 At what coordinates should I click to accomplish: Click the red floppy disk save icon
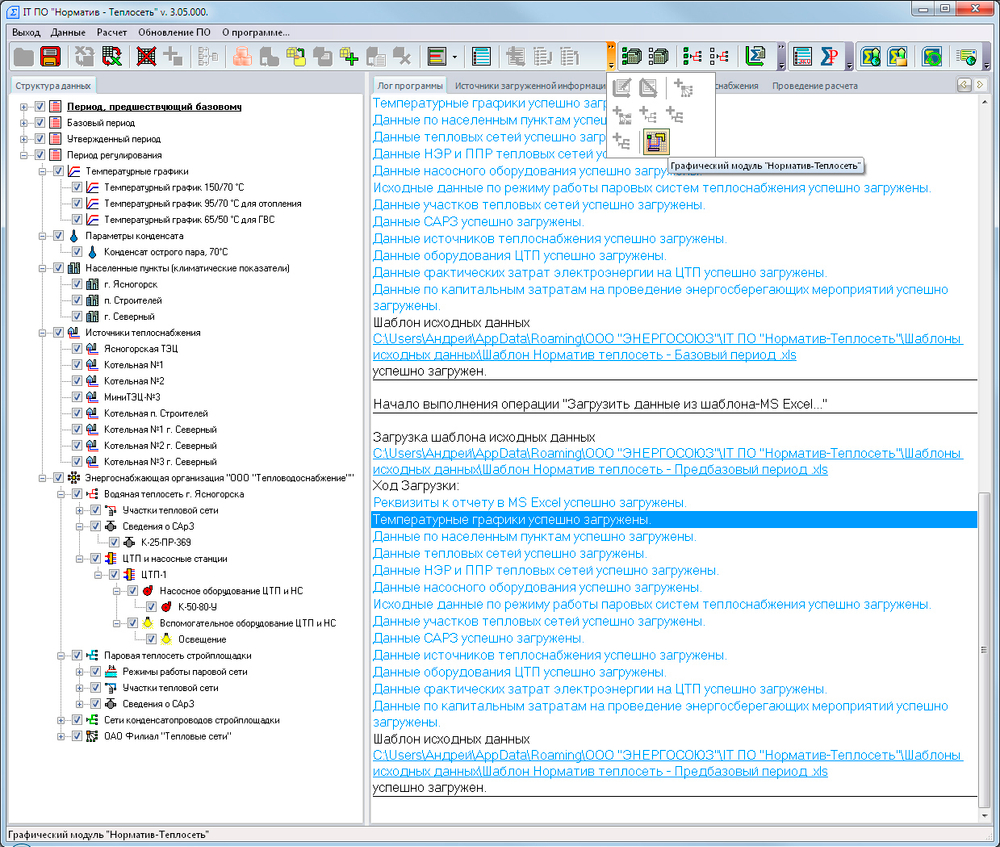tap(51, 56)
